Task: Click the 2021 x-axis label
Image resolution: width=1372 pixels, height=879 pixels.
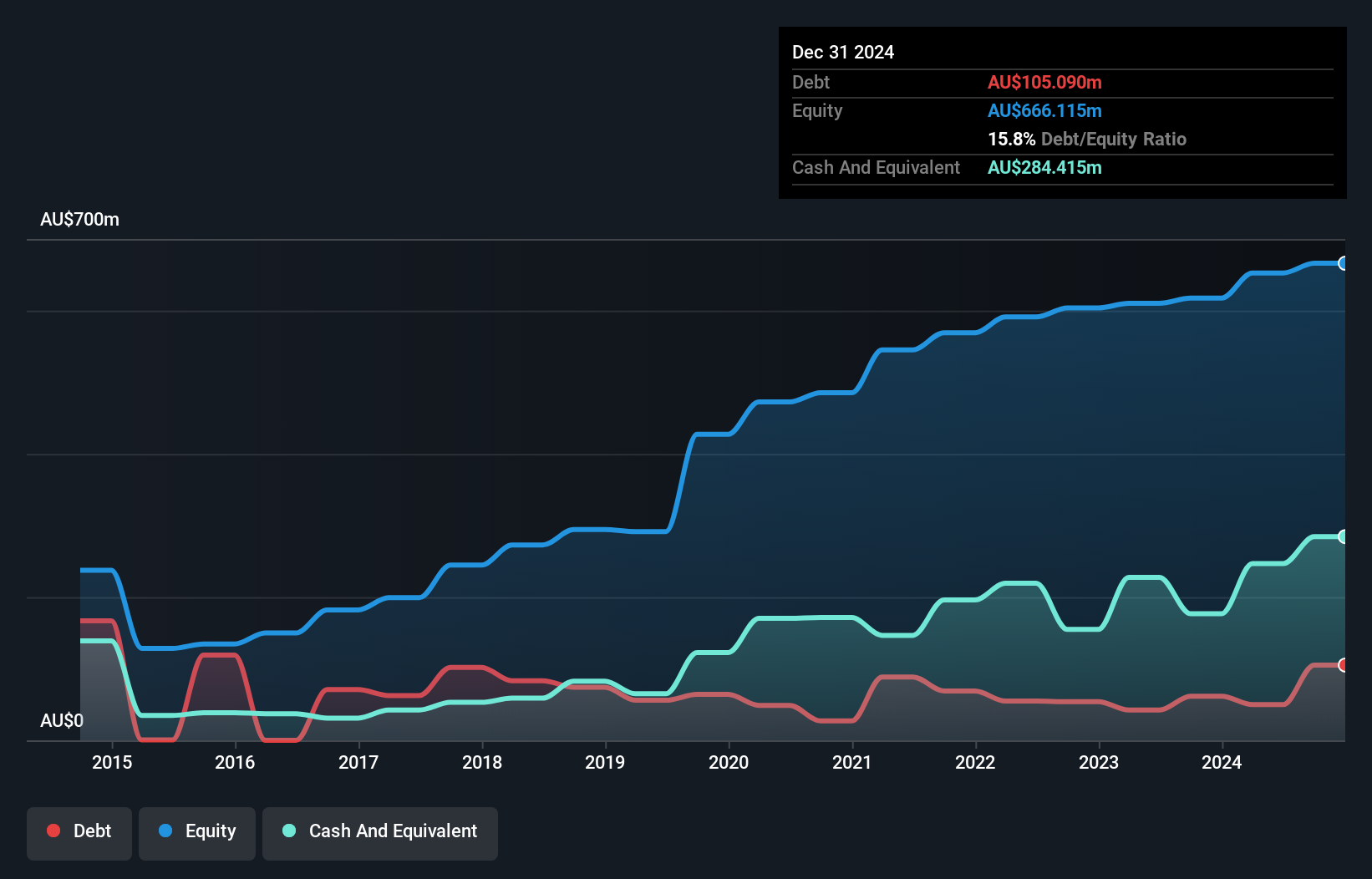Action: tap(852, 762)
